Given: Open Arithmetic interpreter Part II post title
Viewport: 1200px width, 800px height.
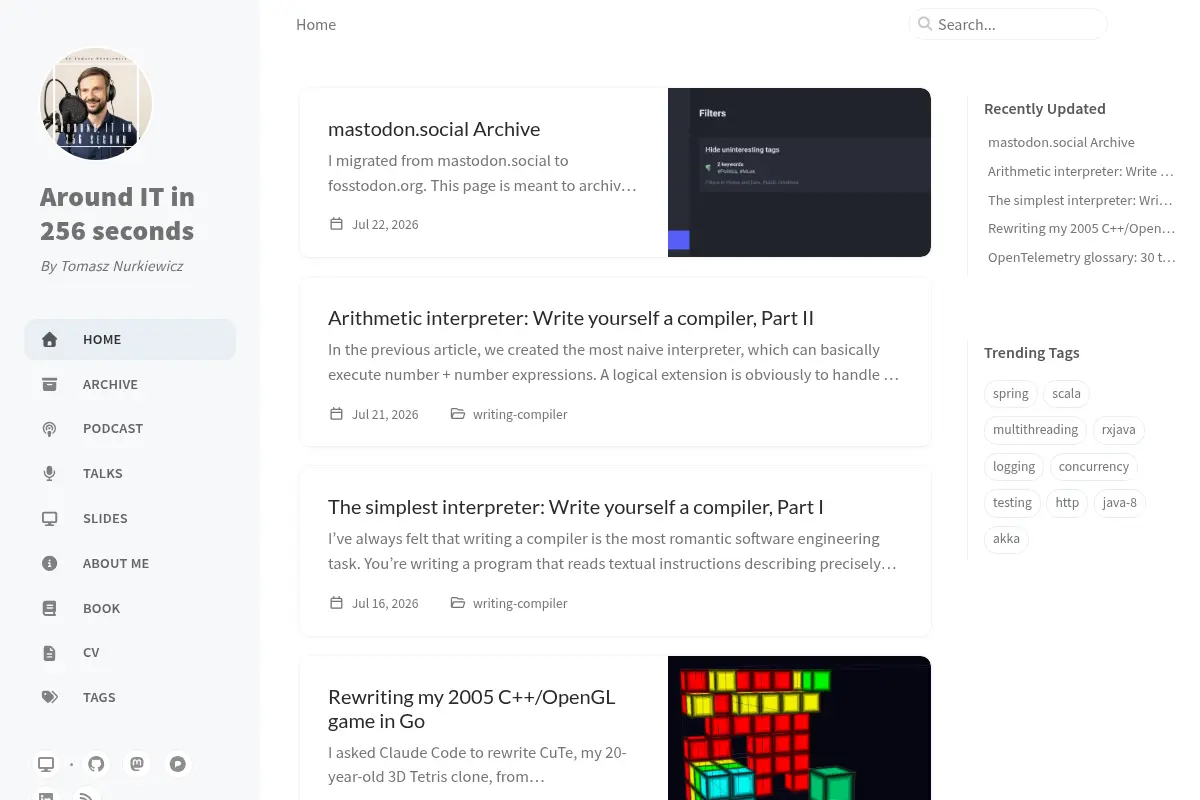Looking at the screenshot, I should click(x=571, y=318).
